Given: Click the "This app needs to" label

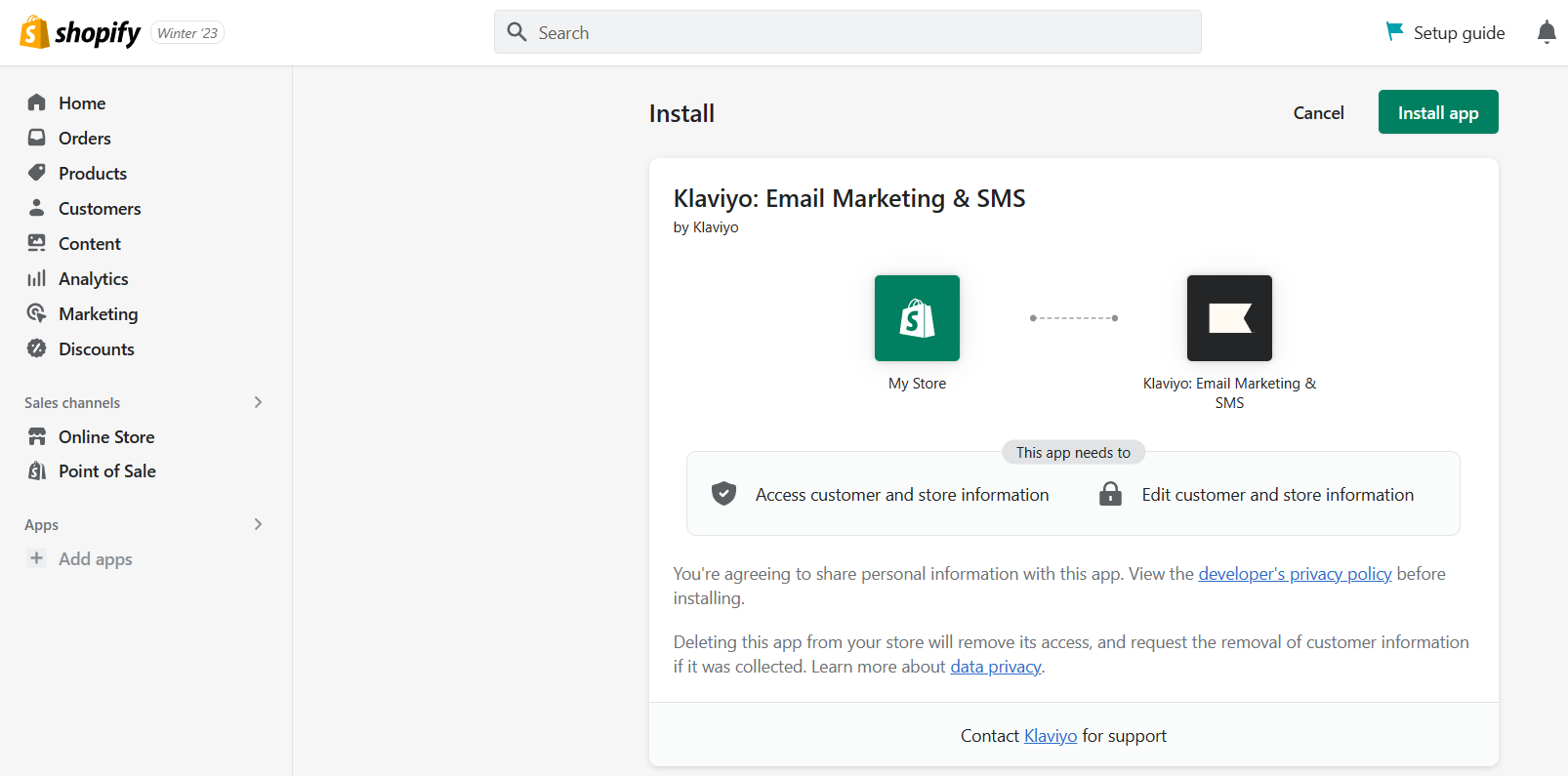Looking at the screenshot, I should (x=1073, y=453).
